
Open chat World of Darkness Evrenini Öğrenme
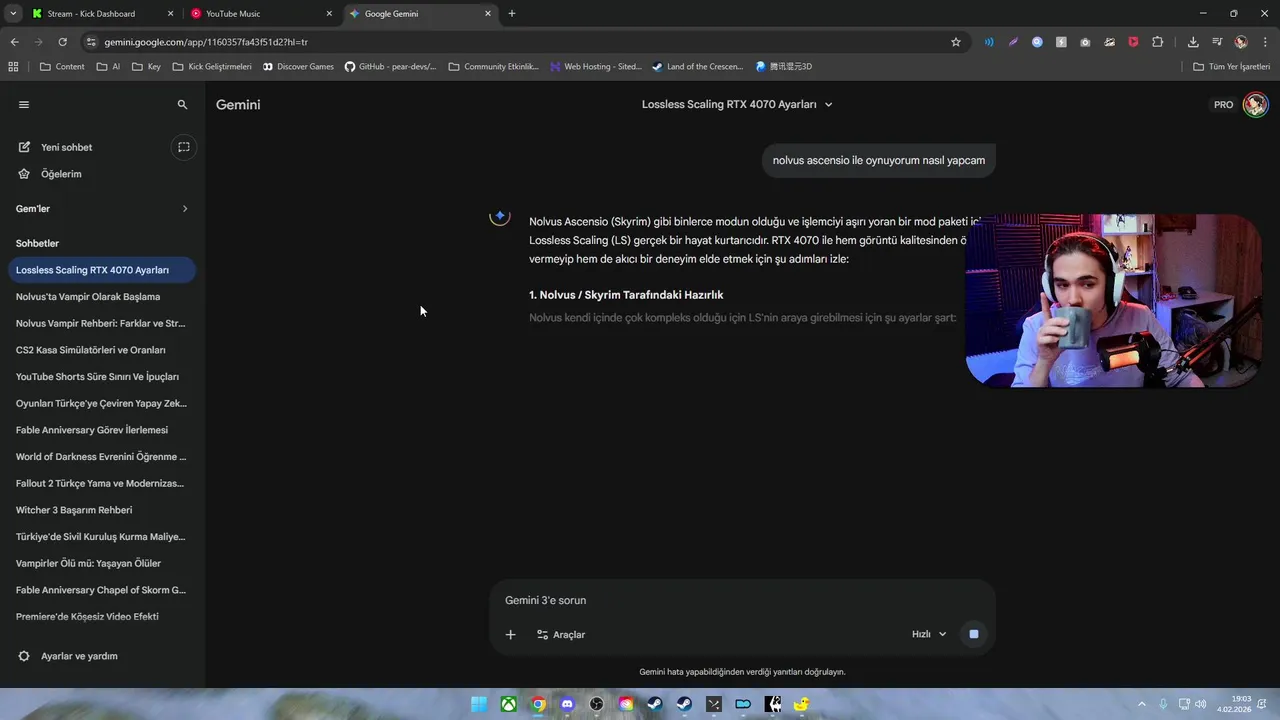101,457
